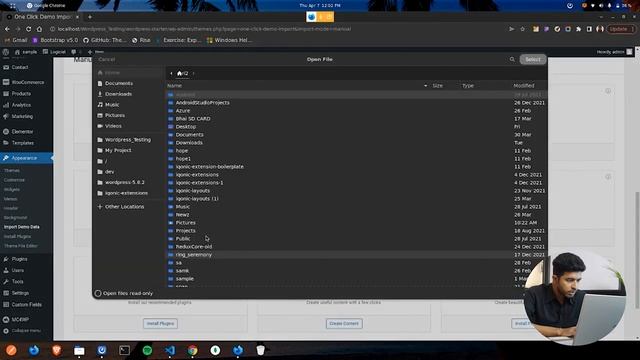This screenshot has width=640, height=360.
Task: Go to Chrome home page icon
Action: pyautogui.click(x=39, y=29)
